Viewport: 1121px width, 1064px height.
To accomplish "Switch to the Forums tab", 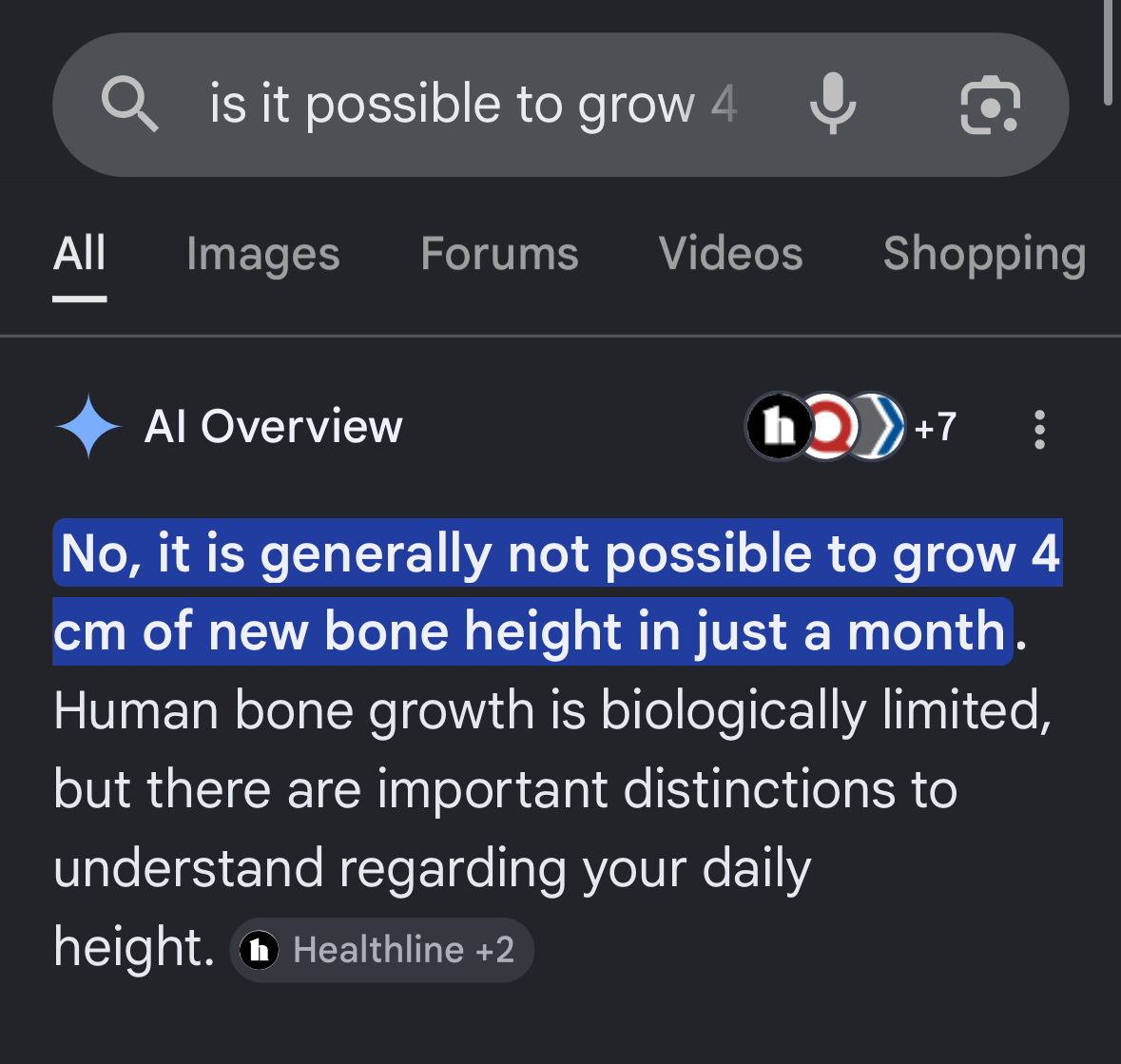I will pyautogui.click(x=500, y=254).
